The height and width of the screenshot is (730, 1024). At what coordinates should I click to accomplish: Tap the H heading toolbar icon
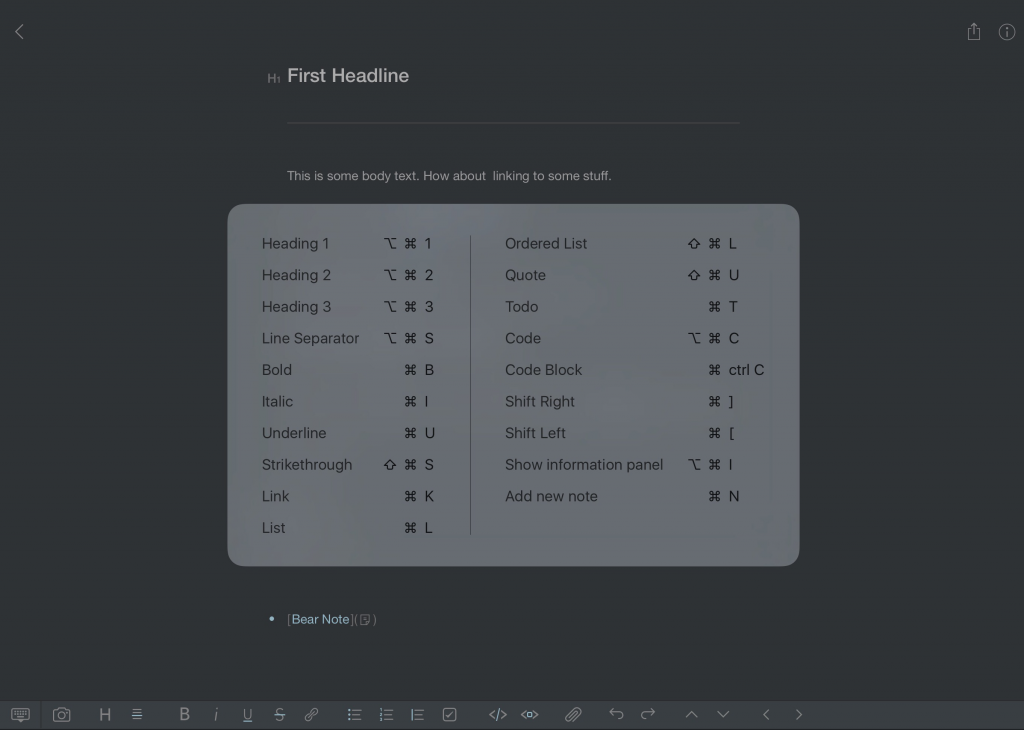(104, 714)
